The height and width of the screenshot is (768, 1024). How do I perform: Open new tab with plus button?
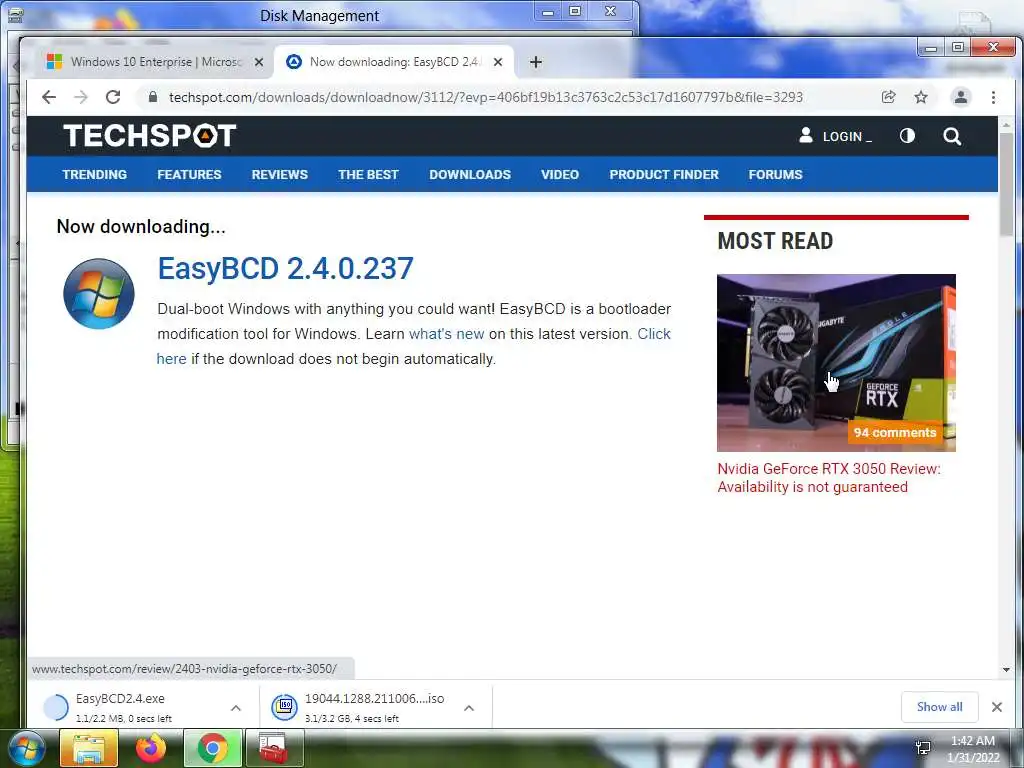coord(536,62)
